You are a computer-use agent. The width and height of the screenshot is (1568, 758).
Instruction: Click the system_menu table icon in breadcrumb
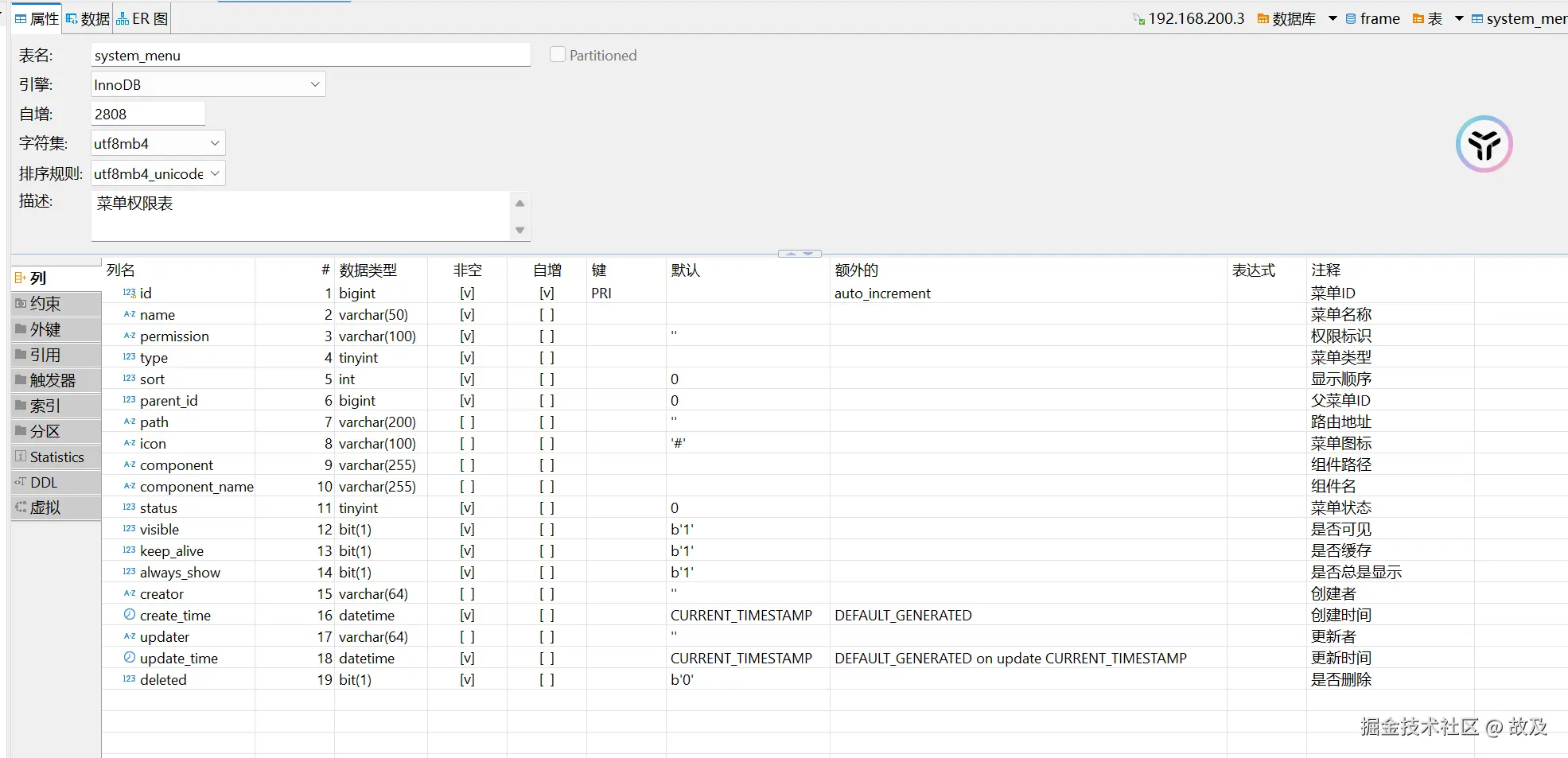tap(1477, 18)
